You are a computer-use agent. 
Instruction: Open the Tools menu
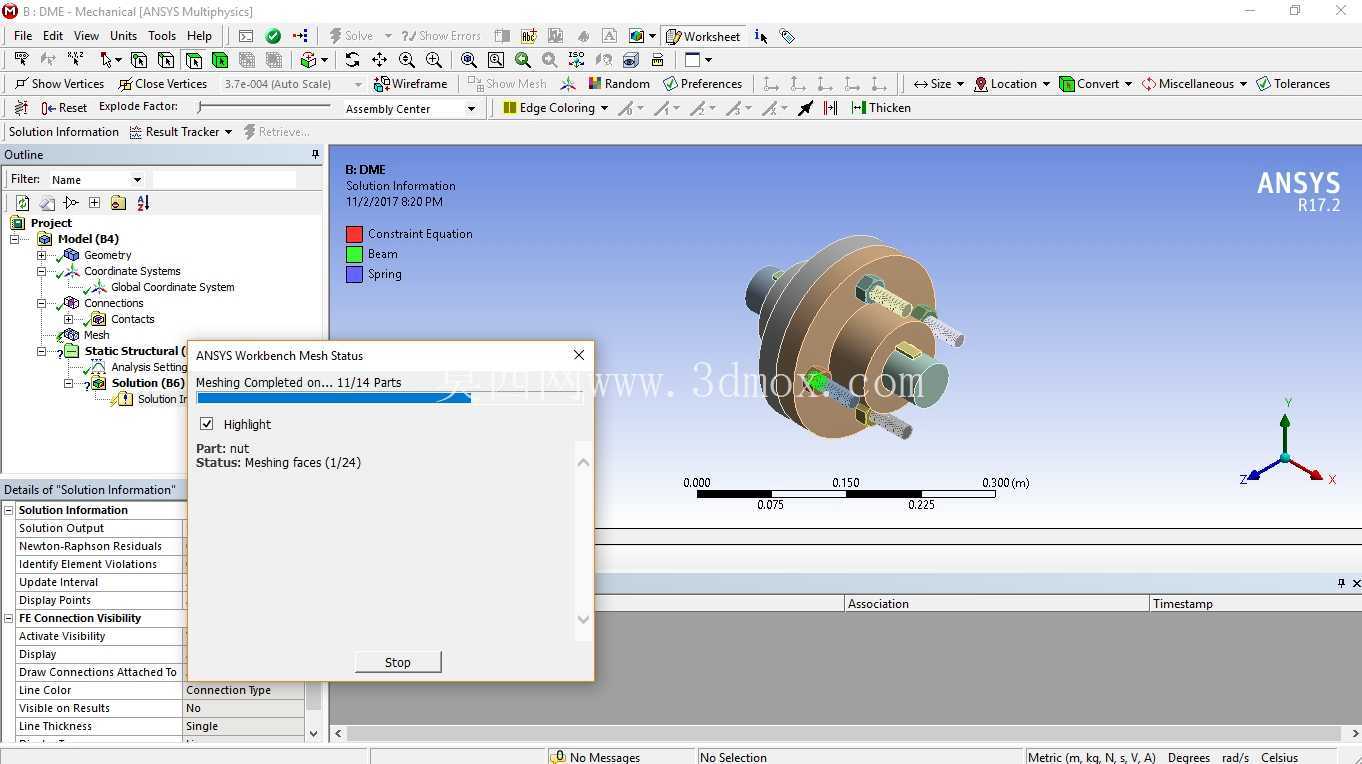click(162, 36)
